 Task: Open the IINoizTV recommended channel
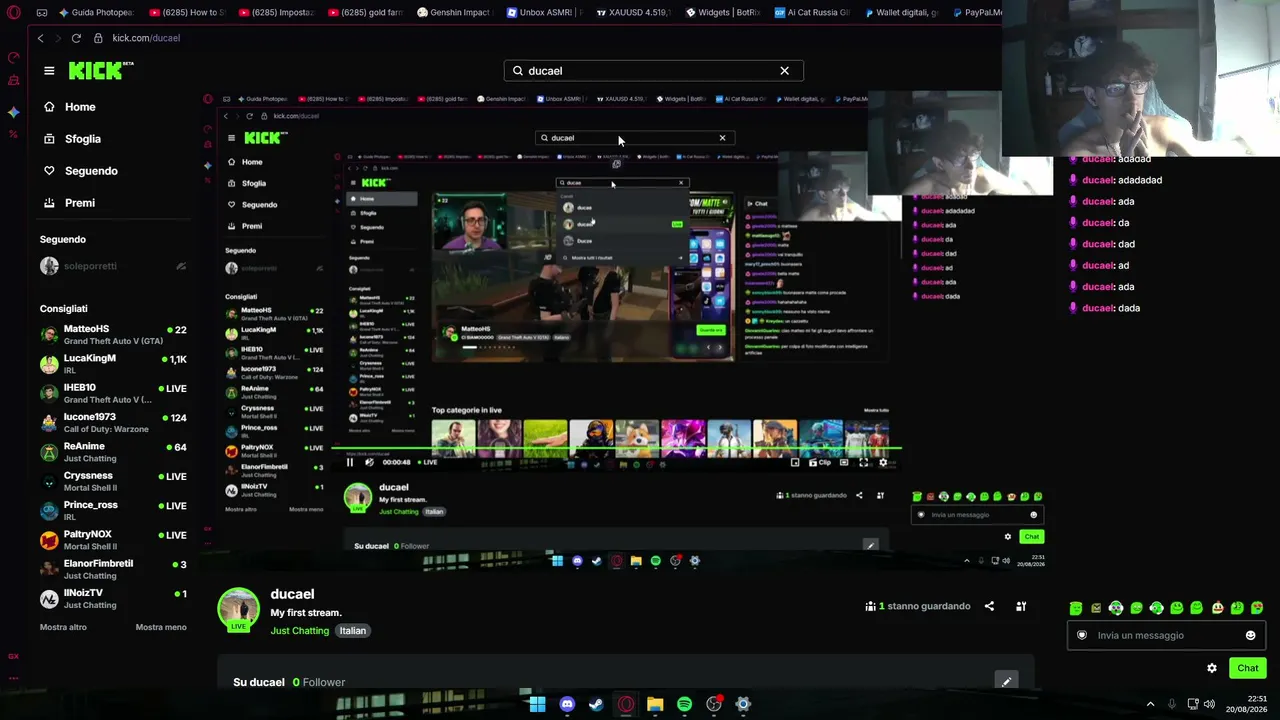[113, 598]
